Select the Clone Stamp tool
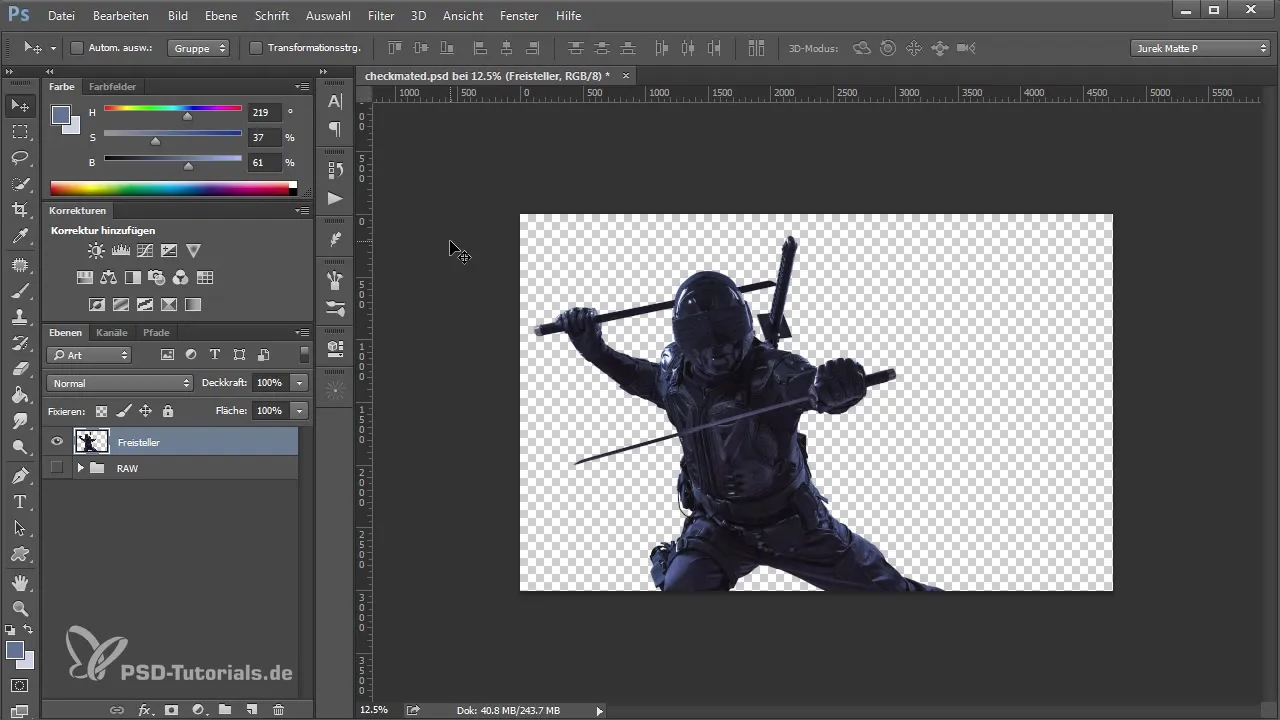Image resolution: width=1280 pixels, height=720 pixels. tap(20, 317)
